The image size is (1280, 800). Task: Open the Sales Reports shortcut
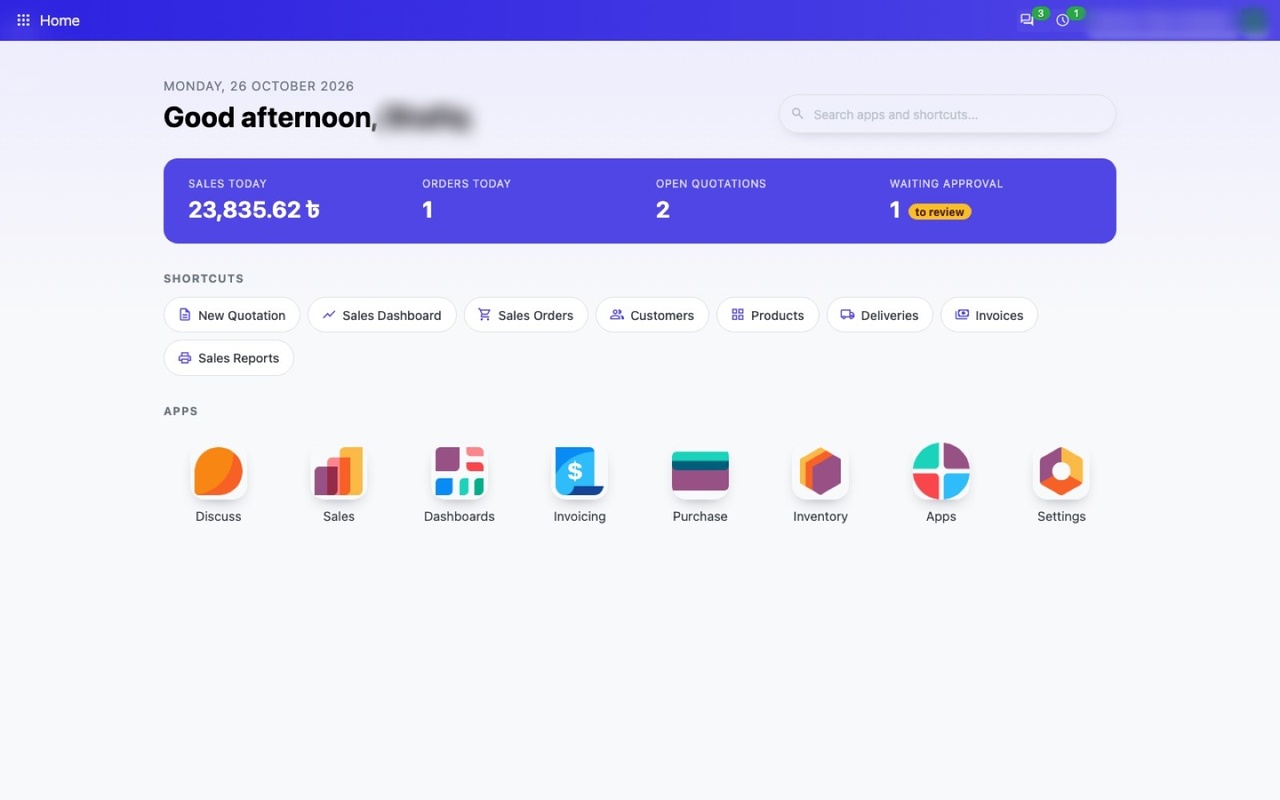[229, 358]
